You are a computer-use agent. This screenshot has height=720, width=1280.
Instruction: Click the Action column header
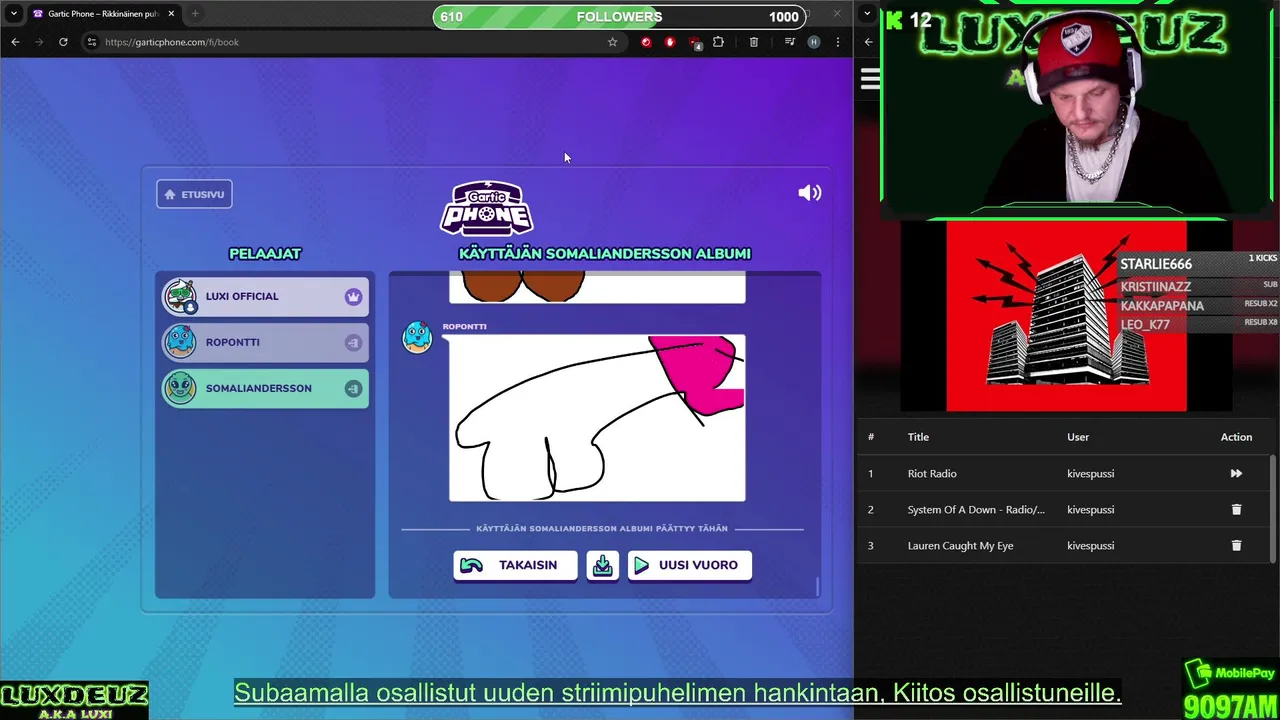[1236, 437]
